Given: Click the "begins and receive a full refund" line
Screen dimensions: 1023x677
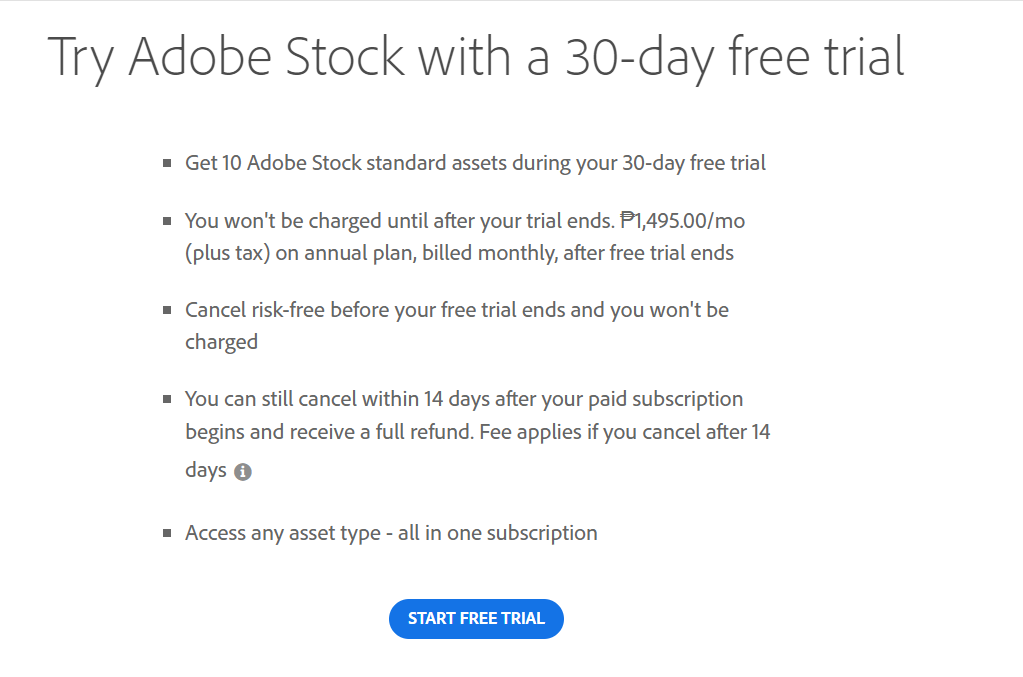Looking at the screenshot, I should [x=478, y=432].
